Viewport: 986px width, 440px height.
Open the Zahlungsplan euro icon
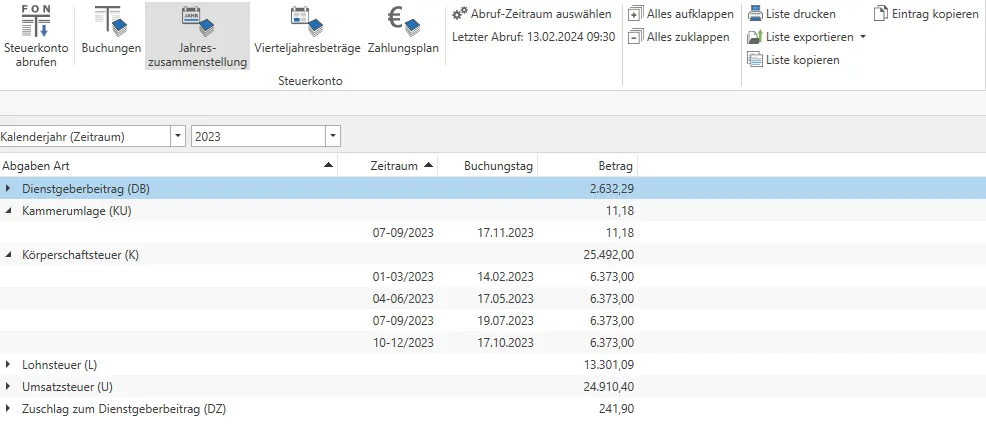point(403,21)
